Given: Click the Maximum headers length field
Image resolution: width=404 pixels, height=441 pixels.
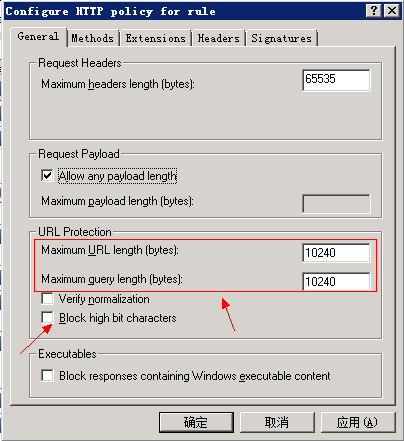Looking at the screenshot, I should pyautogui.click(x=336, y=80).
